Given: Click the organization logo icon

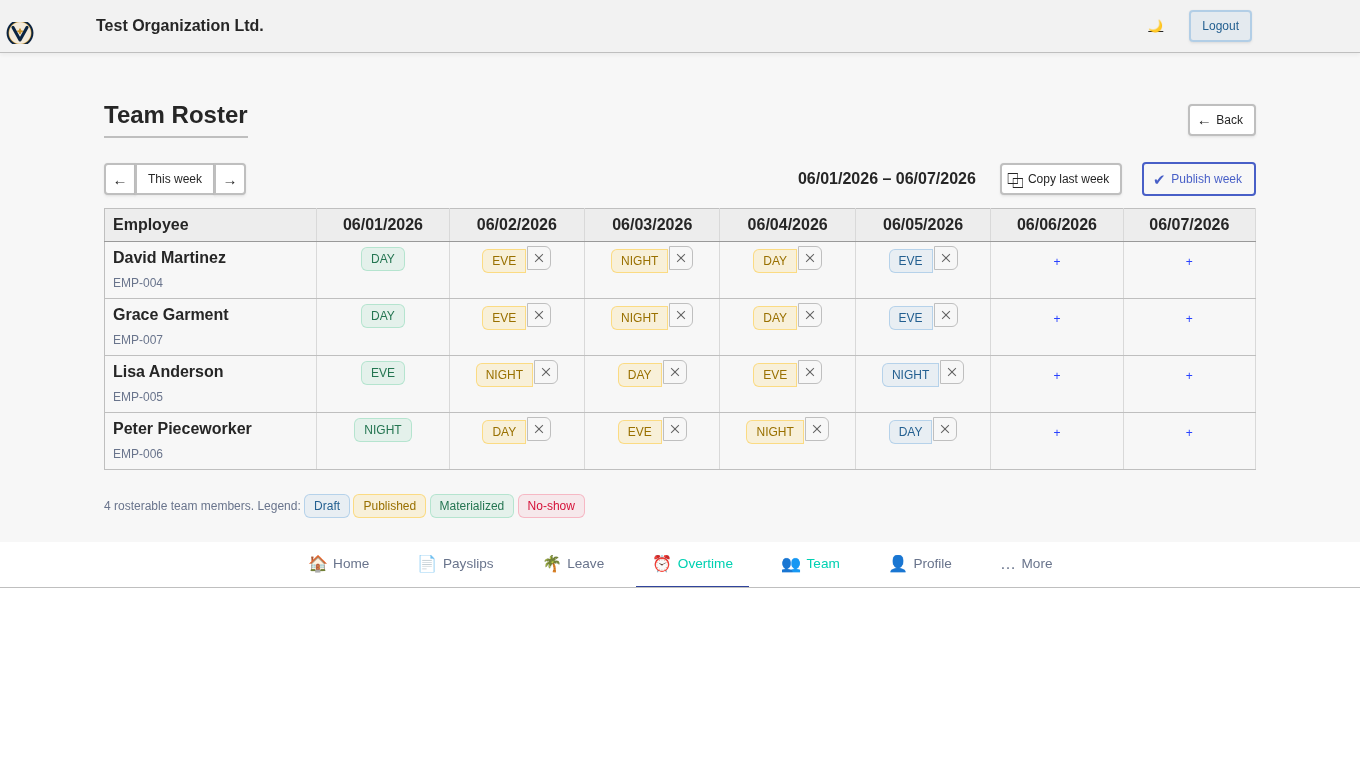Looking at the screenshot, I should tap(20, 32).
